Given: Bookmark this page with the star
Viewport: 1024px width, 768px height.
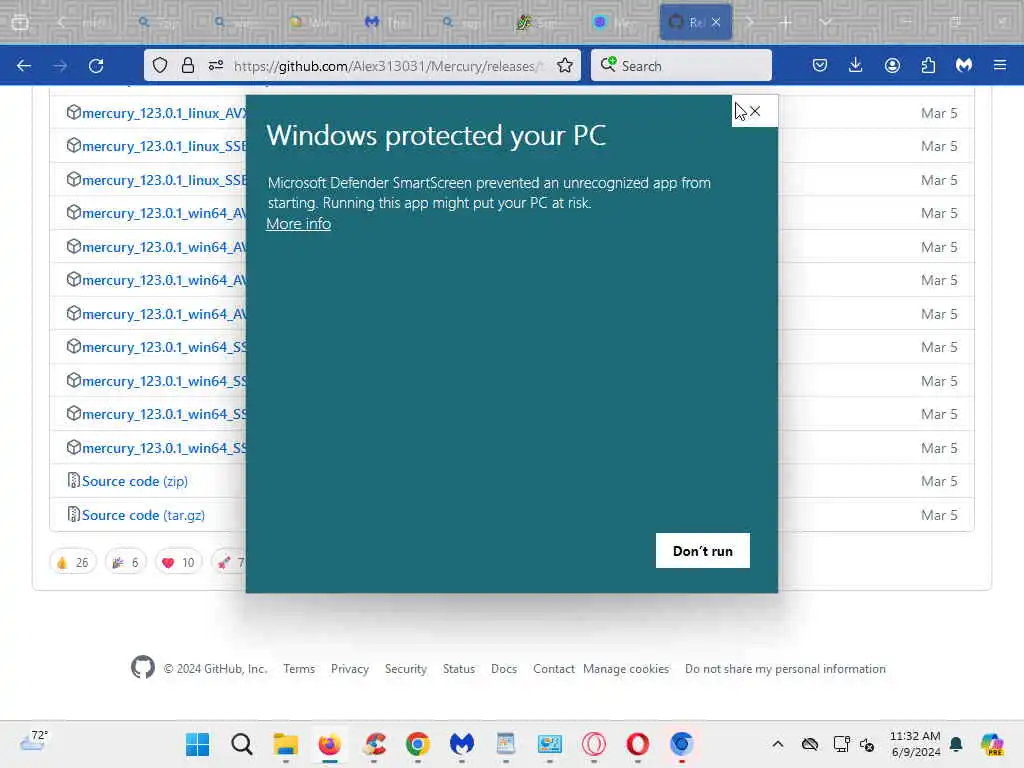Looking at the screenshot, I should 565,65.
